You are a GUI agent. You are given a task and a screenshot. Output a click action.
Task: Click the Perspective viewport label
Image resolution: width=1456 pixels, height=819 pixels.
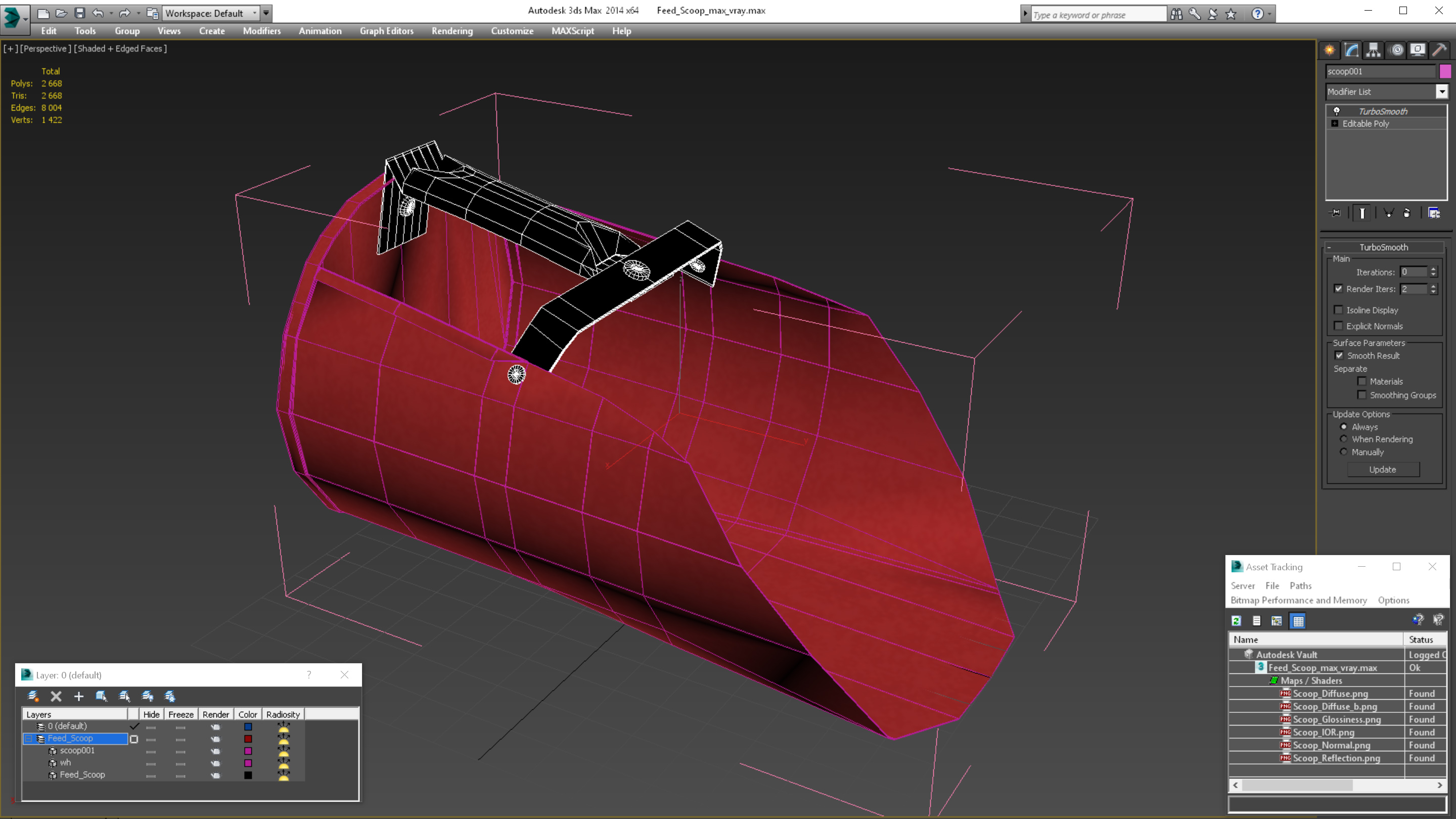[x=45, y=49]
